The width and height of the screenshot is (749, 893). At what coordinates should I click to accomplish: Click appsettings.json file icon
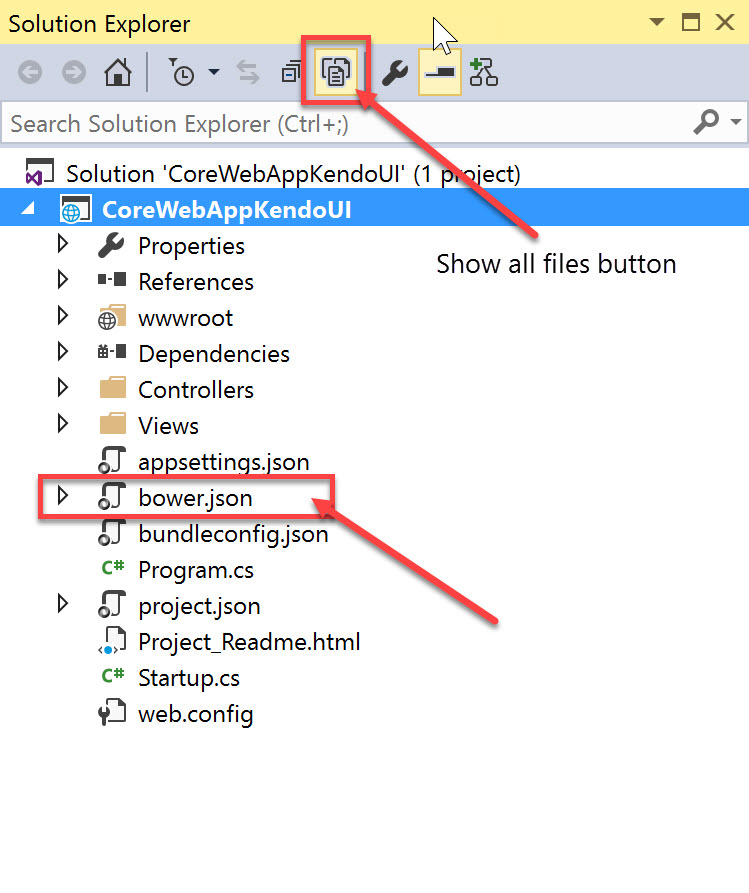pos(112,461)
